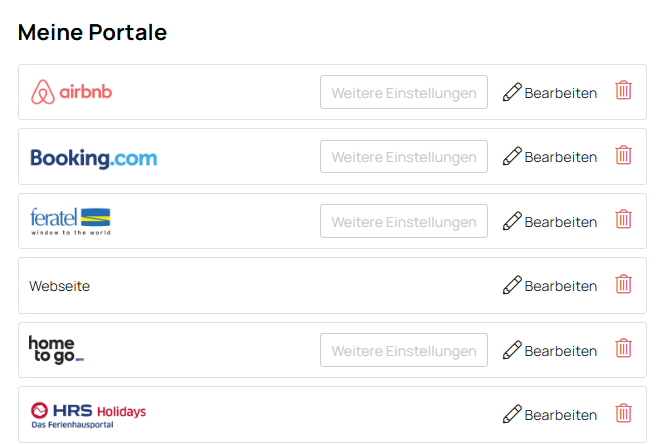Delete the Webseite entry using trash icon

(x=623, y=284)
